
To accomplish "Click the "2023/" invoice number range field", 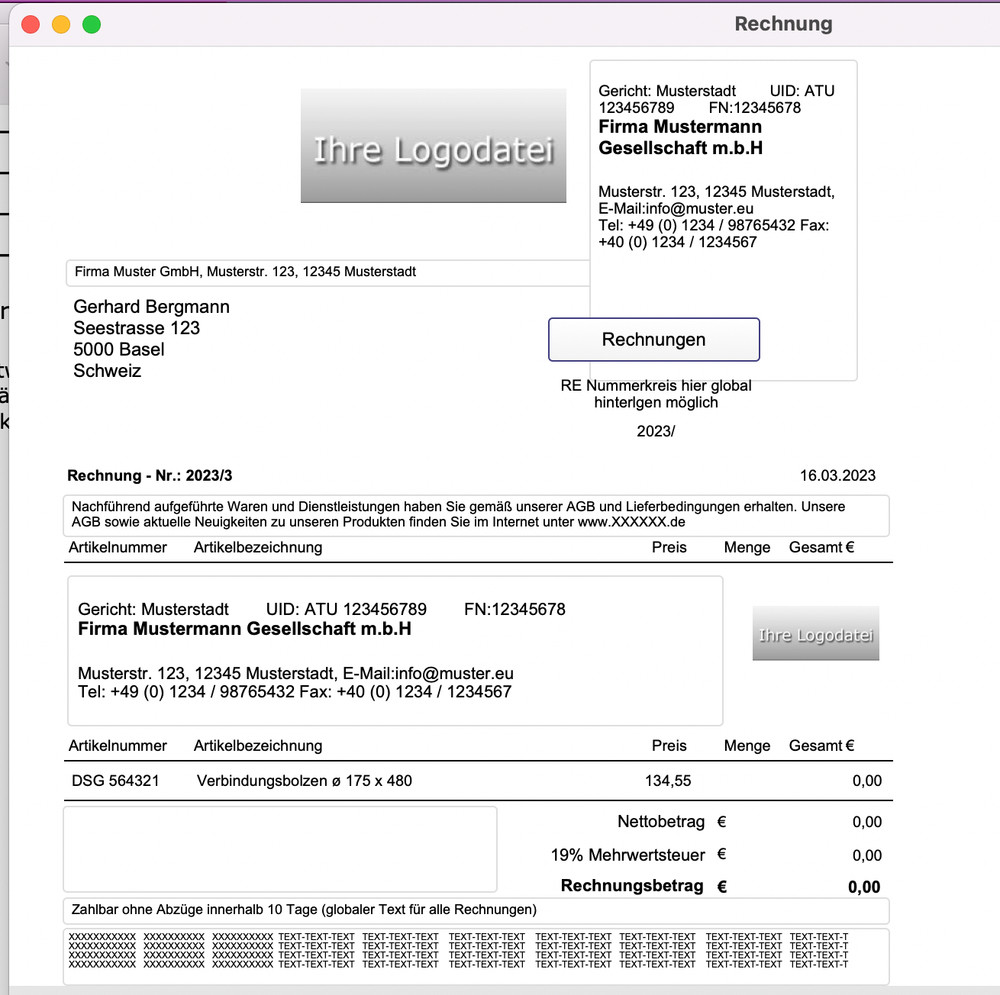I will [x=655, y=431].
